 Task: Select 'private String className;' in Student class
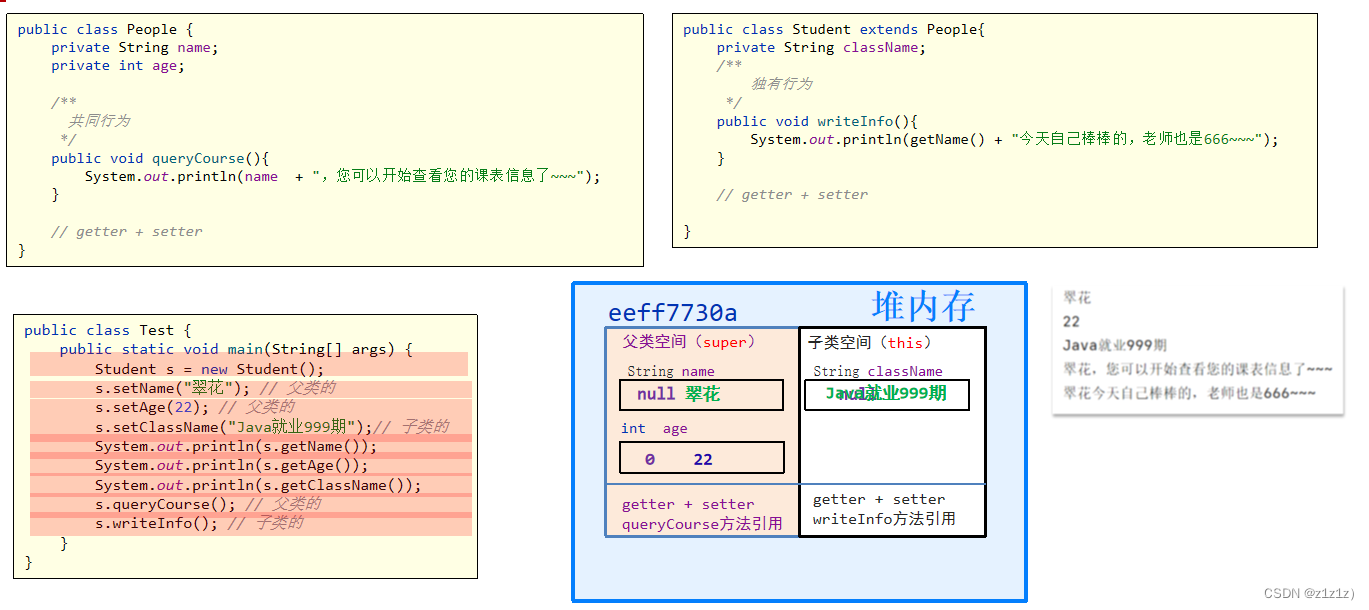tap(821, 47)
